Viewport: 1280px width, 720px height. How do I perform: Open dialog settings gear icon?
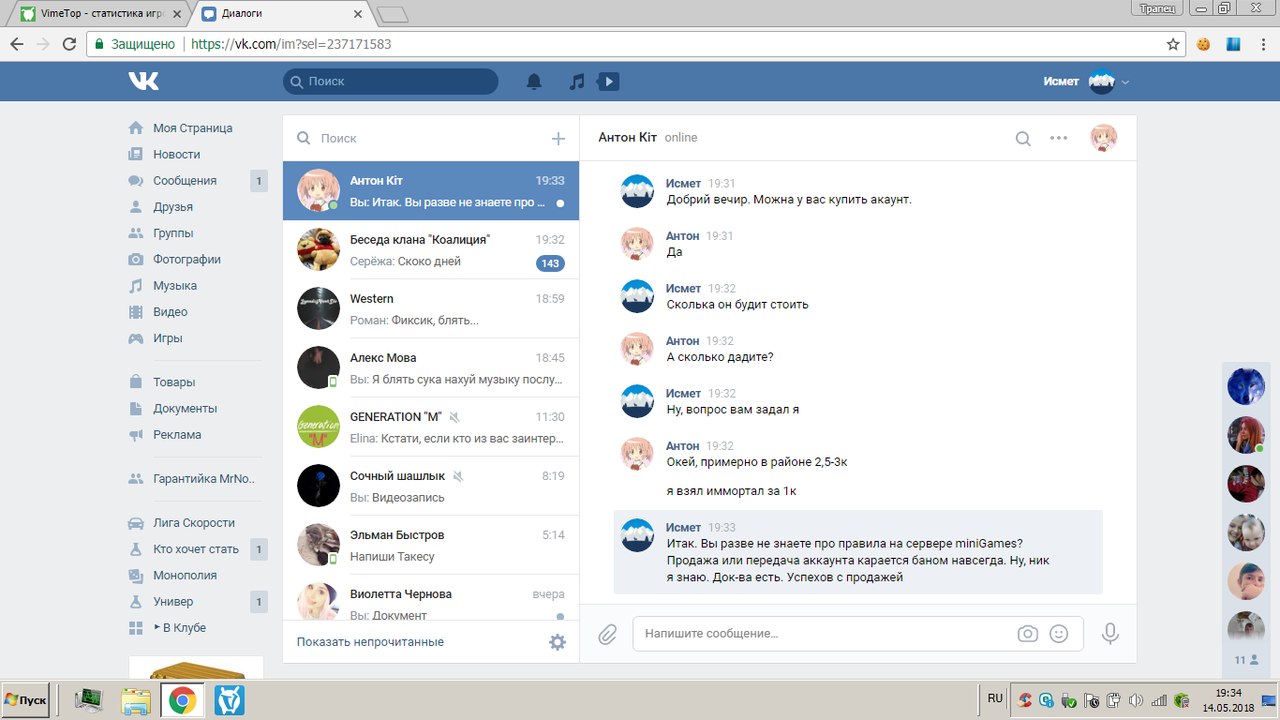click(557, 642)
